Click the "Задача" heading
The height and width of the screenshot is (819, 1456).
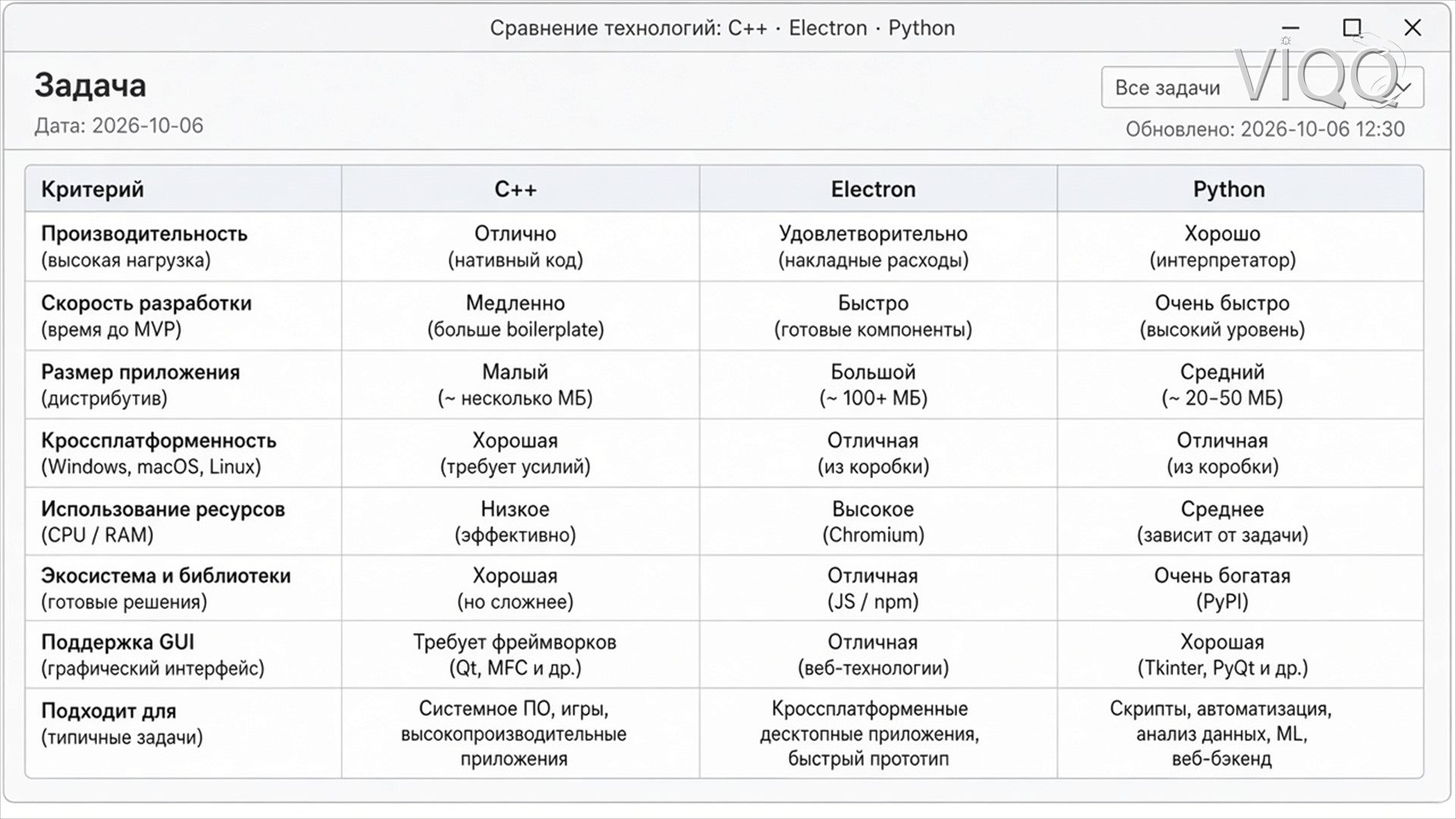click(90, 85)
